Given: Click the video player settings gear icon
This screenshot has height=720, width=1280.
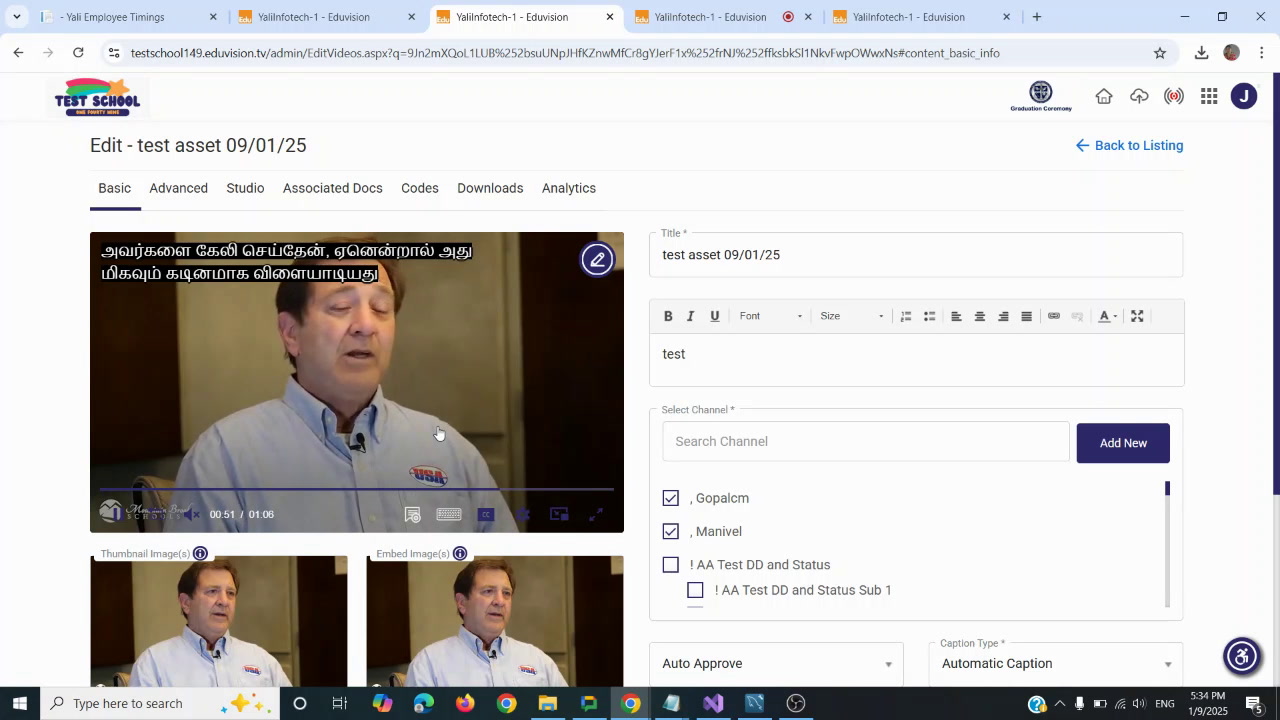Looking at the screenshot, I should [522, 514].
